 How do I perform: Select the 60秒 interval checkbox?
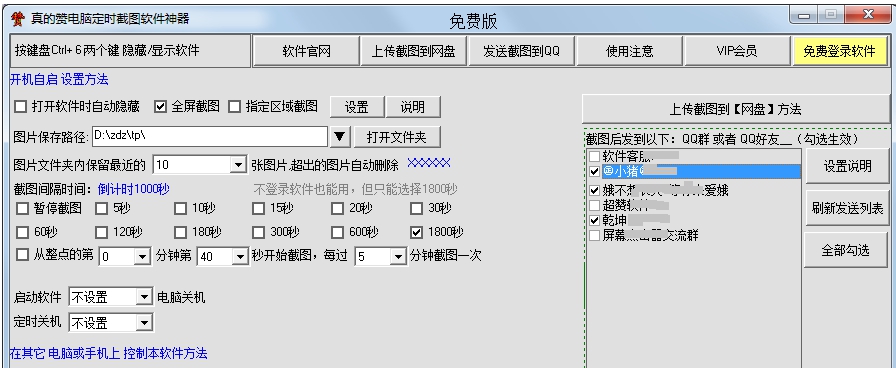pyautogui.click(x=22, y=232)
